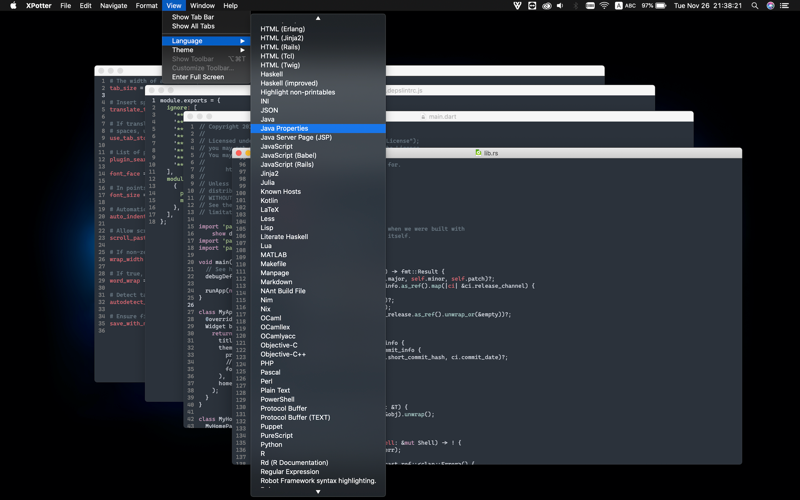800x500 pixels.
Task: Choose Show All Tabs
Action: tap(206, 26)
